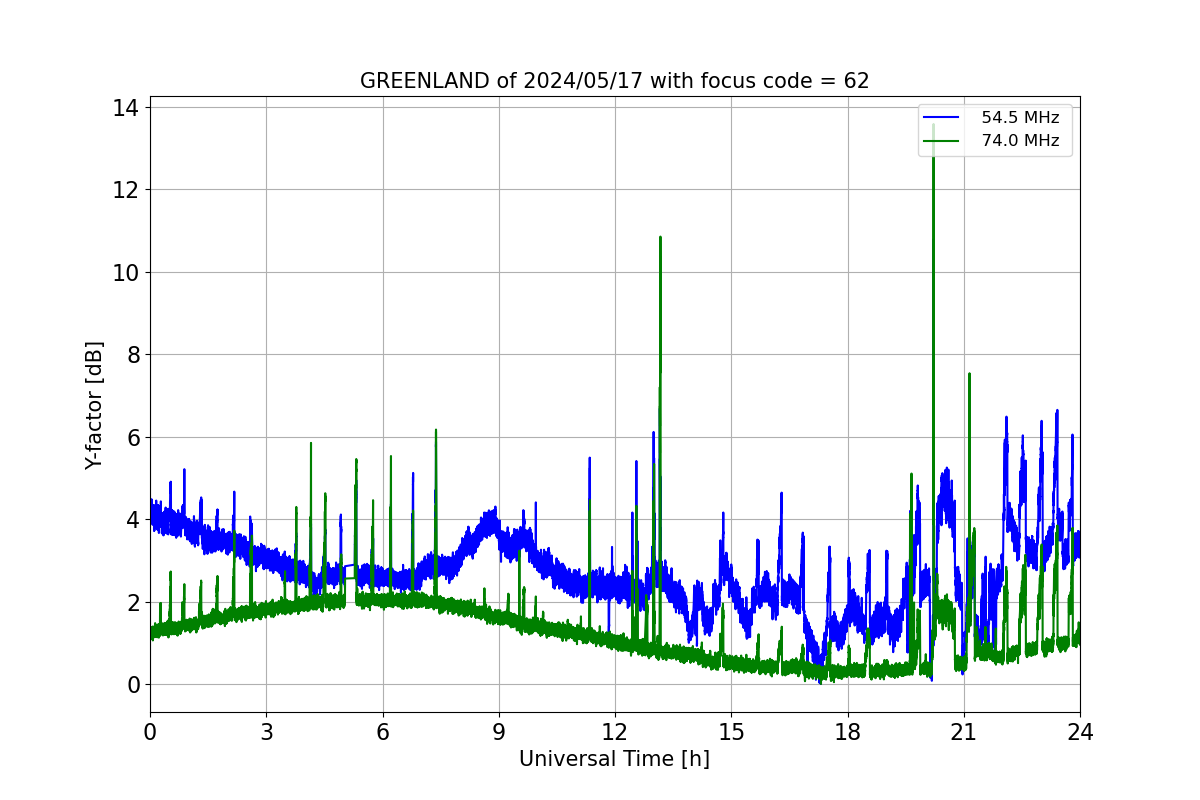Screen dimensions: 1200x800
Task: Click y-axis tick label 10
Action: [128, 272]
